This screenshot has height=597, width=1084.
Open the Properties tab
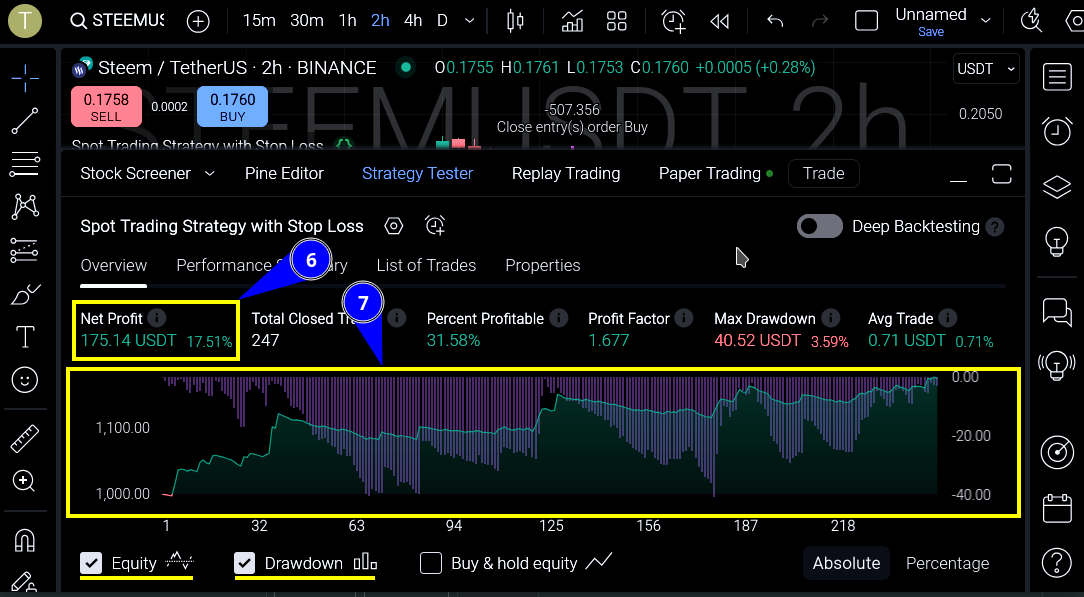click(x=543, y=265)
